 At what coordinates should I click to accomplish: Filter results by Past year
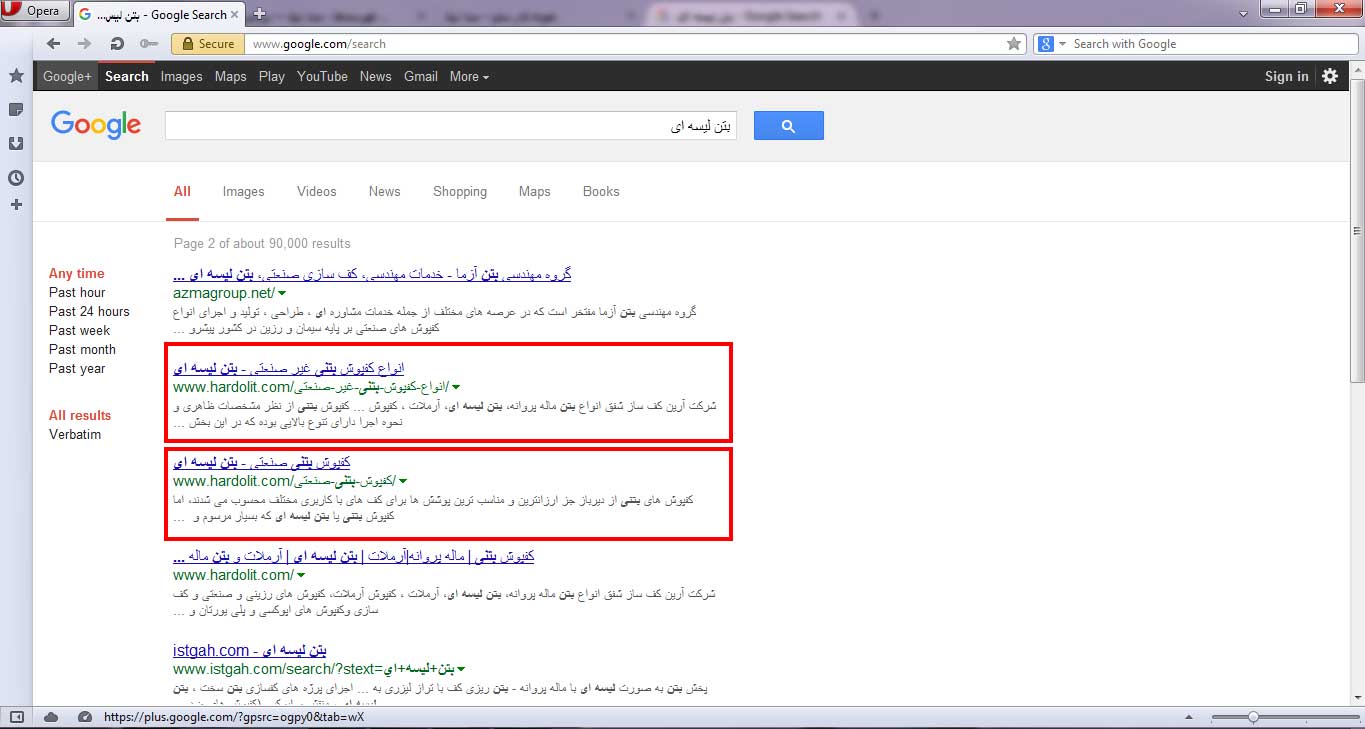tap(77, 368)
